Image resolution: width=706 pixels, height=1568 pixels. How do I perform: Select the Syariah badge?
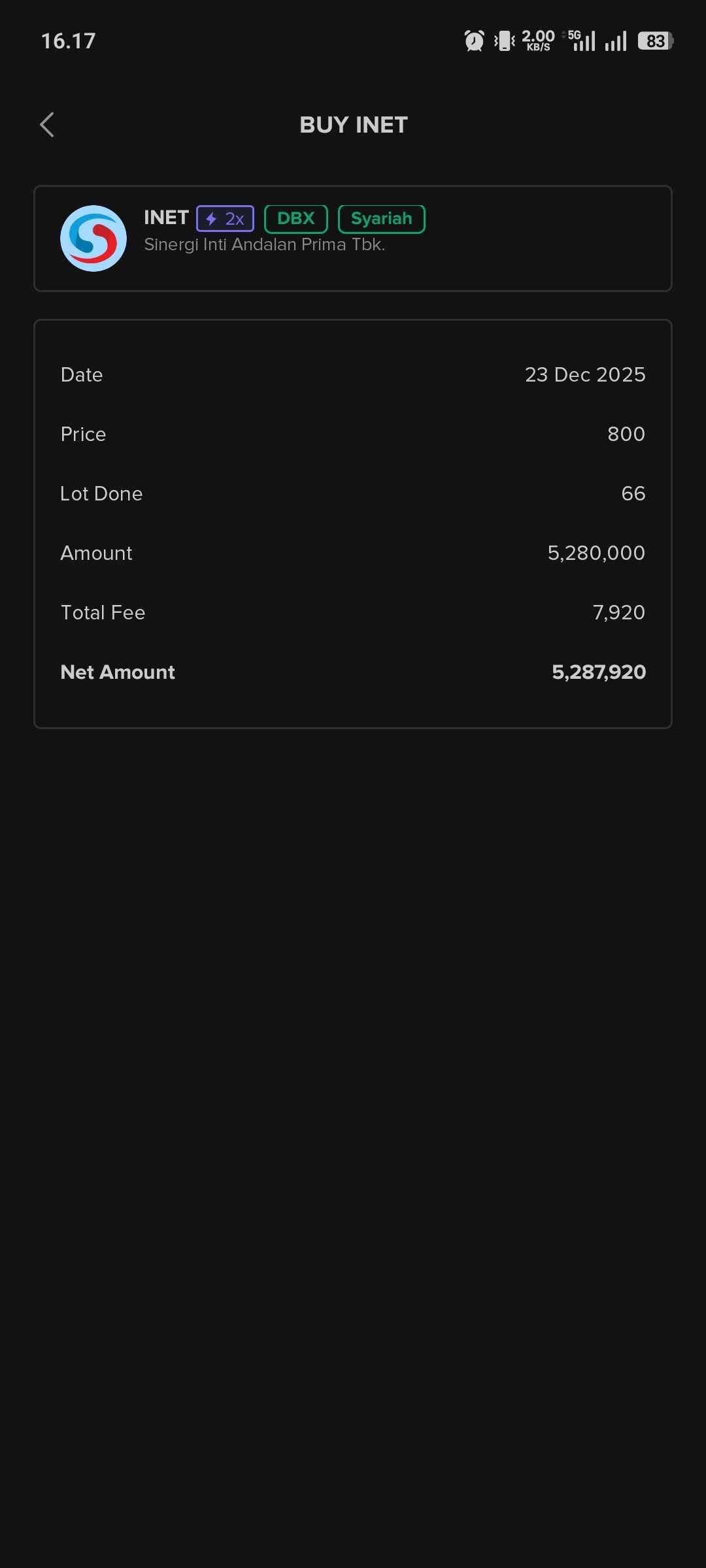click(x=381, y=218)
